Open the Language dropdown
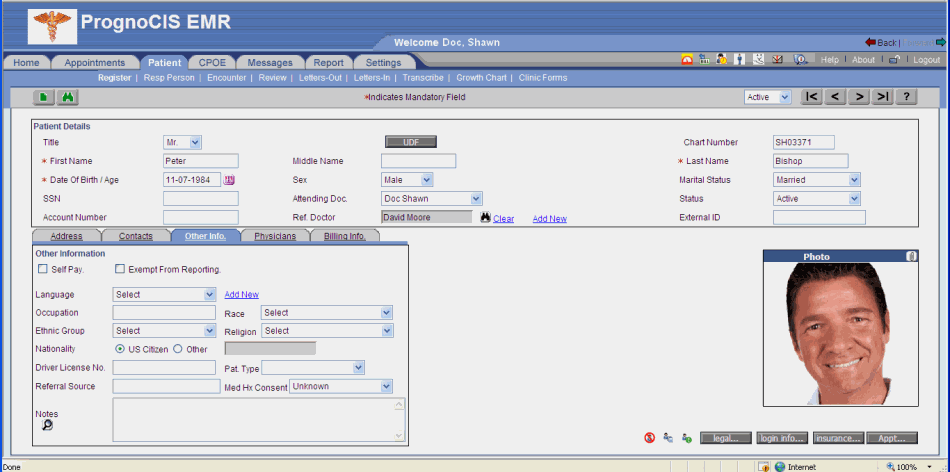Viewport: 950px width, 472px height. (x=164, y=294)
